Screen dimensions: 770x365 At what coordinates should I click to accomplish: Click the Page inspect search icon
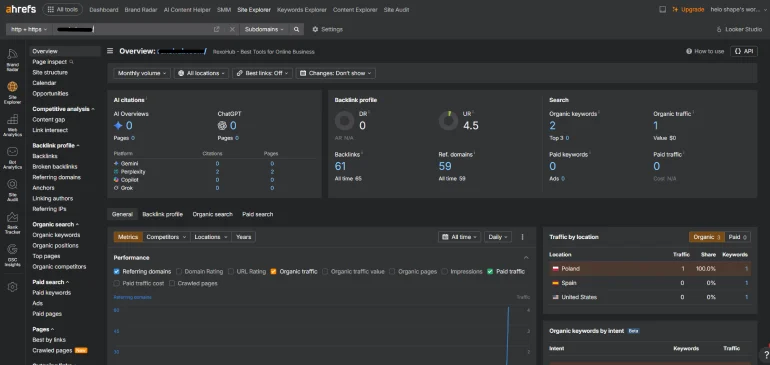coord(72,62)
